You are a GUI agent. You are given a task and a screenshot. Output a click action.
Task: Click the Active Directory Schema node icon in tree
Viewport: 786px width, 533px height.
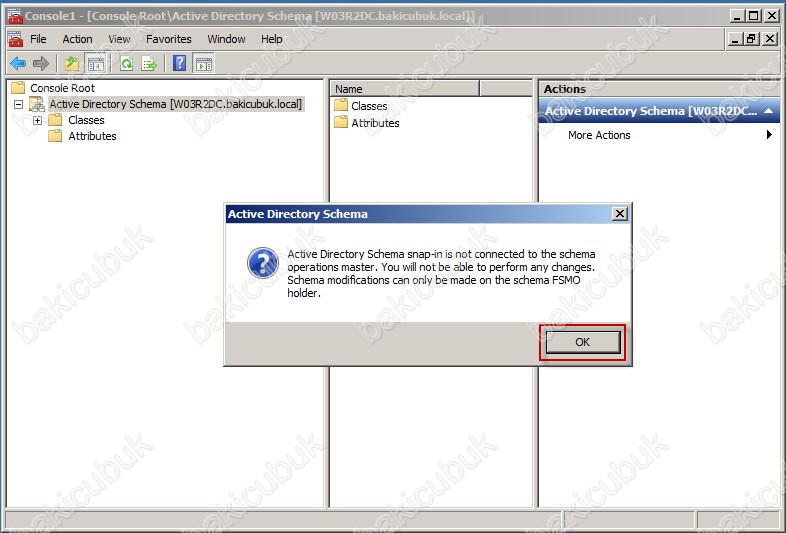tap(37, 104)
